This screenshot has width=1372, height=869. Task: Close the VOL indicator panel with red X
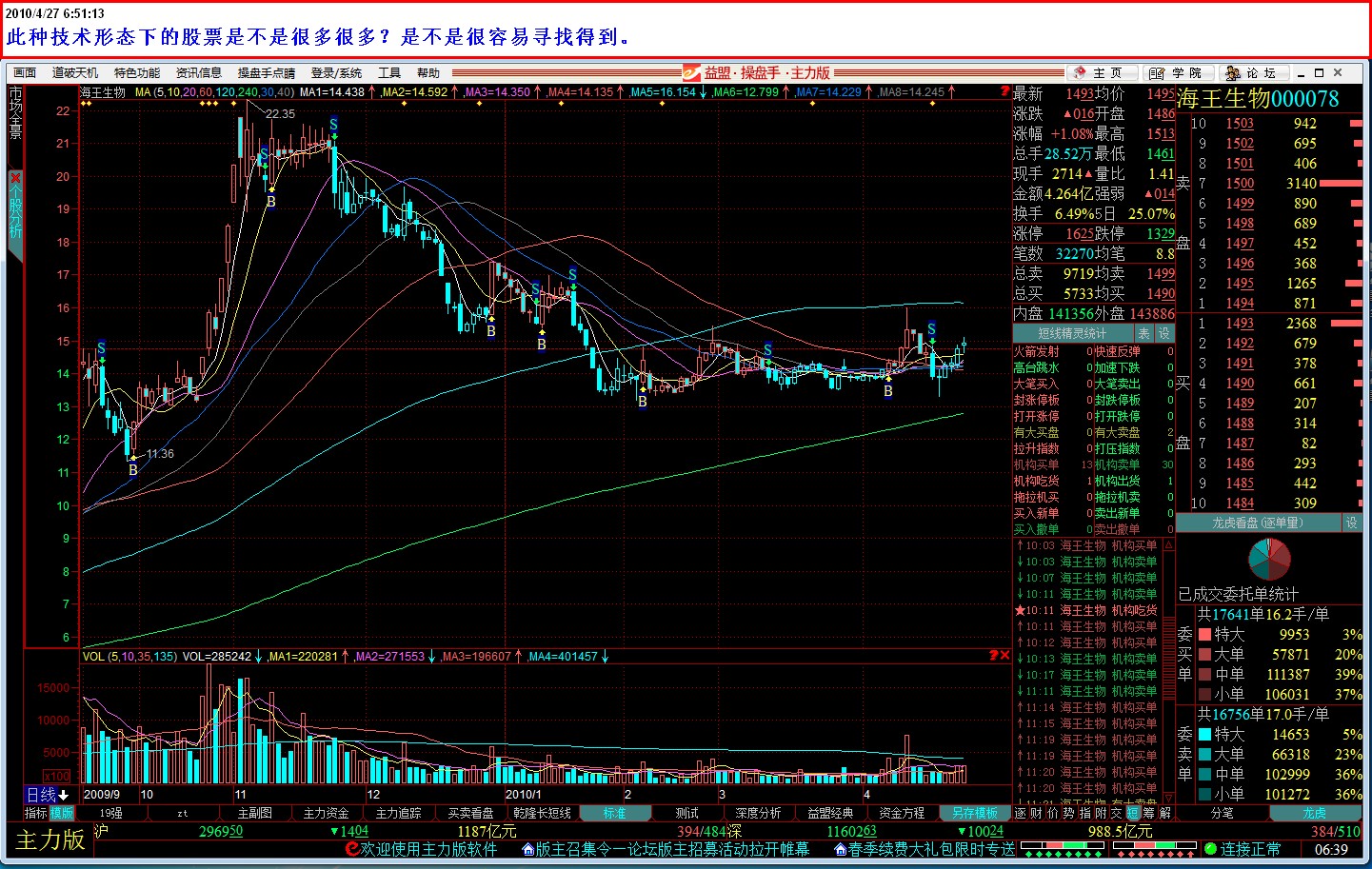pos(1004,656)
